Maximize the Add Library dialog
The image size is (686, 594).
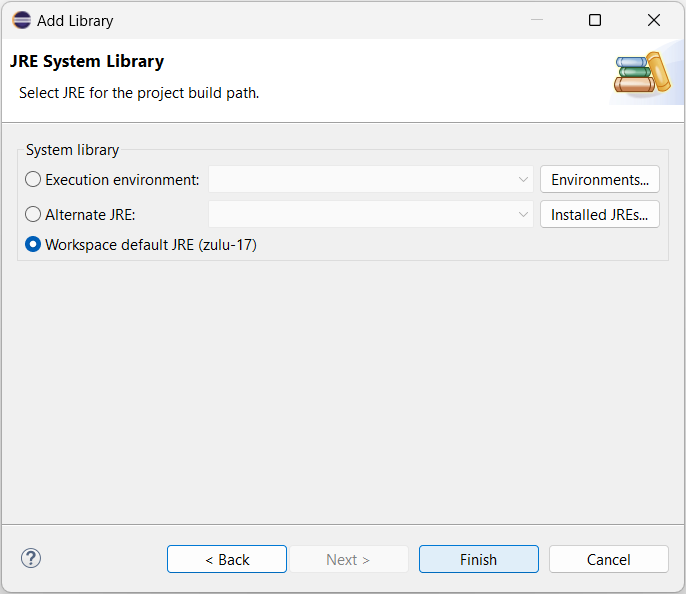point(595,20)
